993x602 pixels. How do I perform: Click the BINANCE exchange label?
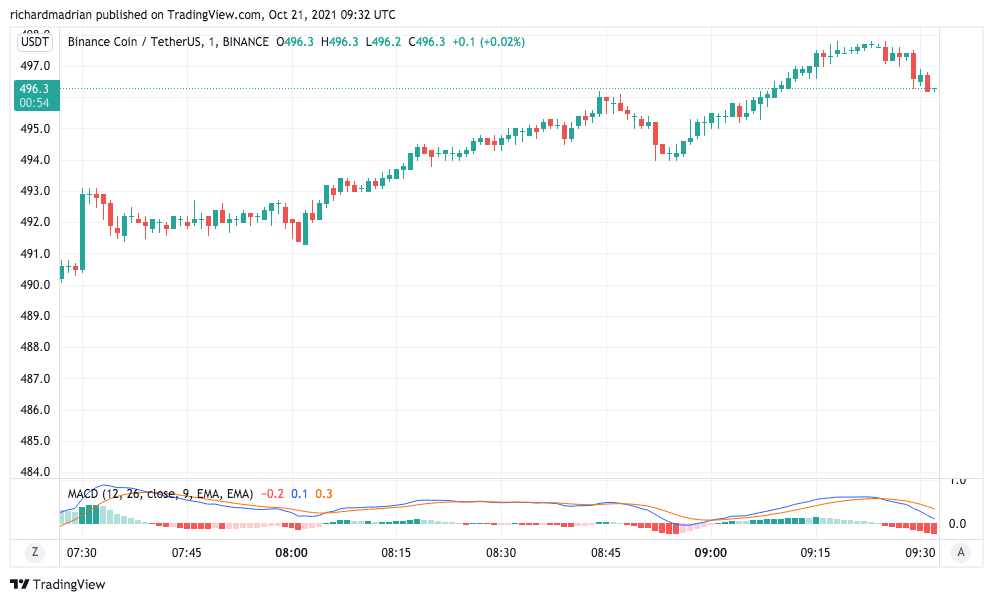pos(245,42)
